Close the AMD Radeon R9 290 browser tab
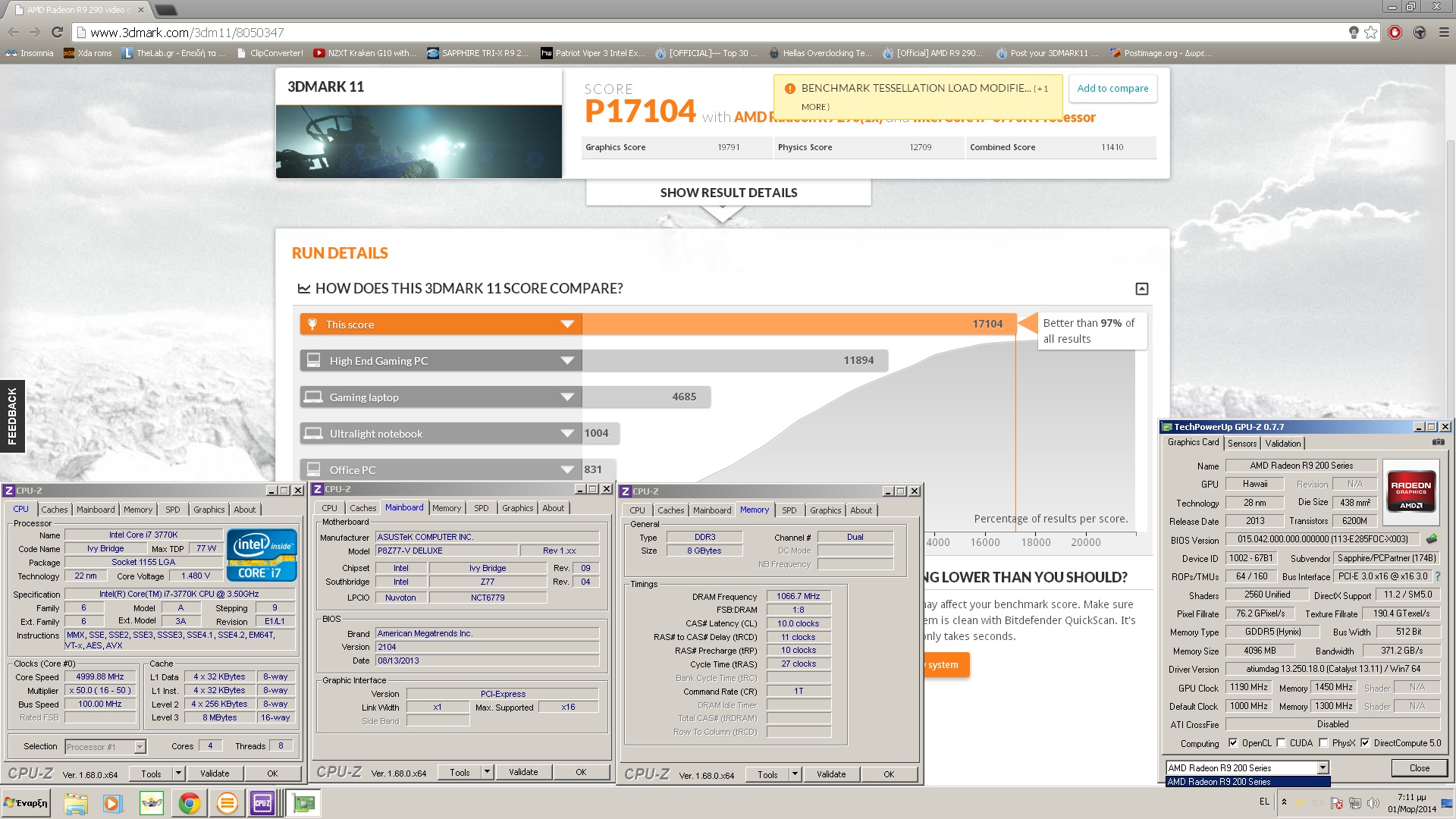 [x=141, y=10]
